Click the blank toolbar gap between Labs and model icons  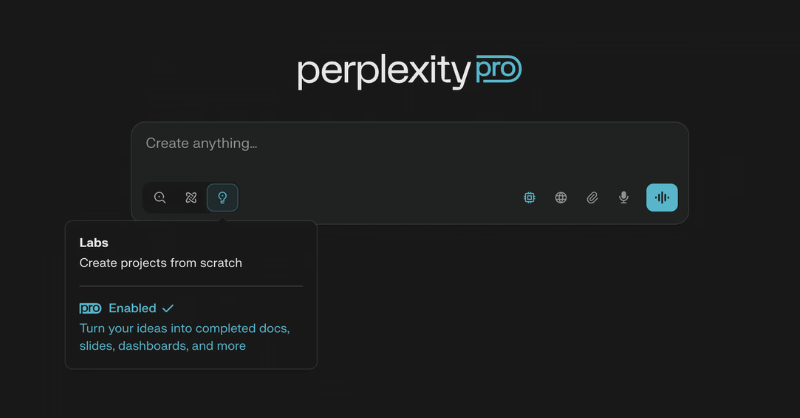[380, 198]
